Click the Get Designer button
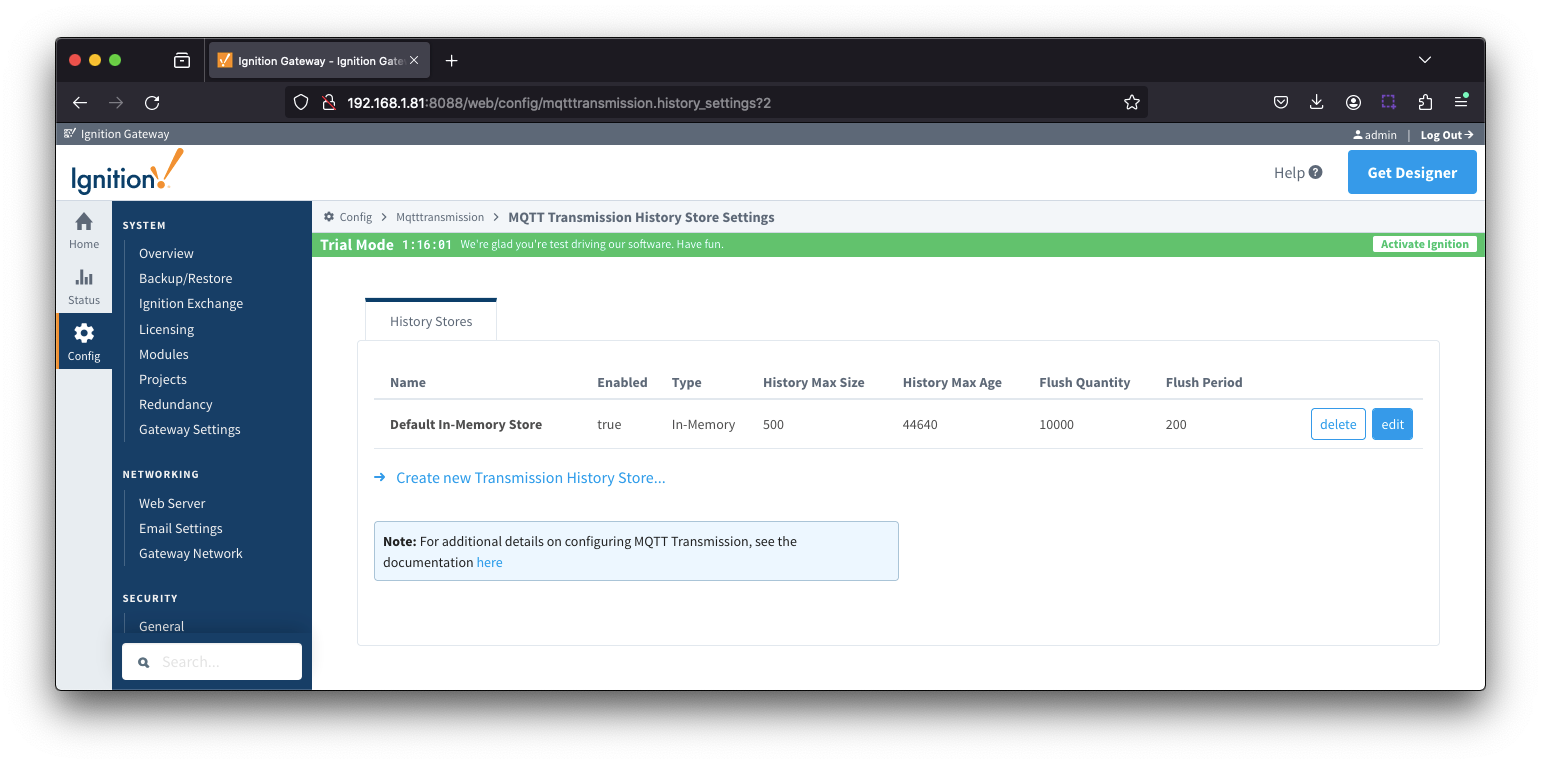 point(1412,172)
